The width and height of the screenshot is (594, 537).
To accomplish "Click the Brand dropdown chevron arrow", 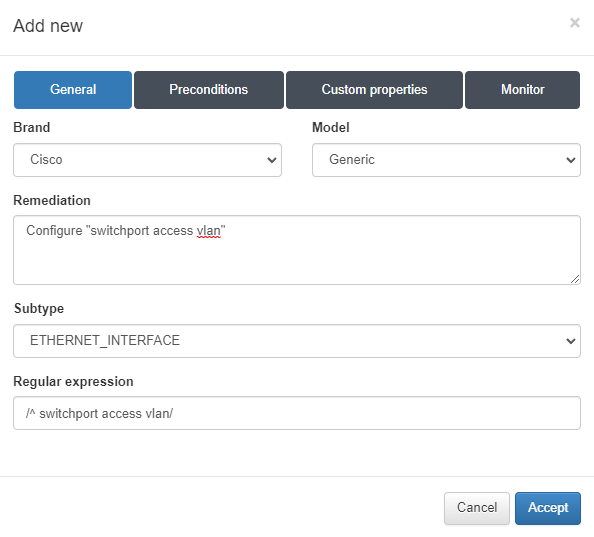I will (x=272, y=160).
